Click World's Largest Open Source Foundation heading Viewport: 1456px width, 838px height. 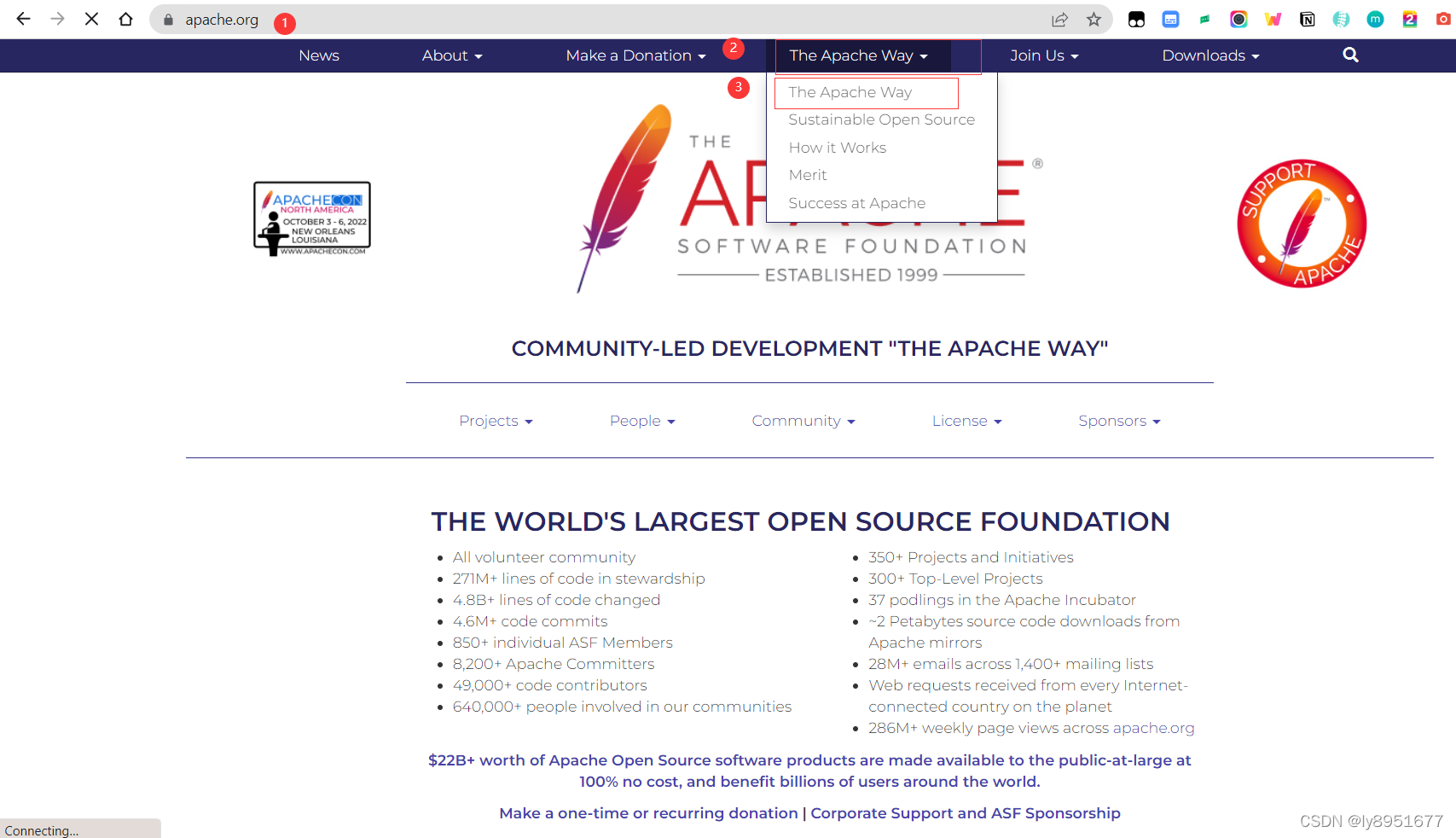(x=800, y=521)
